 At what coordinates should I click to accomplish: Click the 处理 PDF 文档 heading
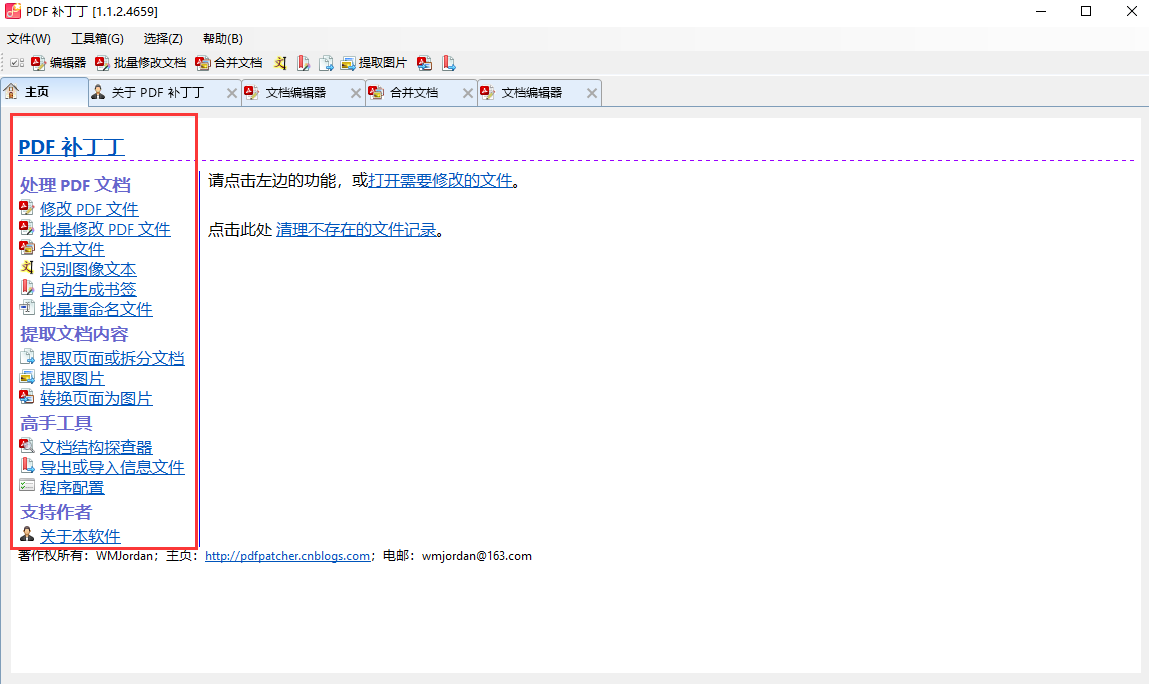tap(75, 185)
